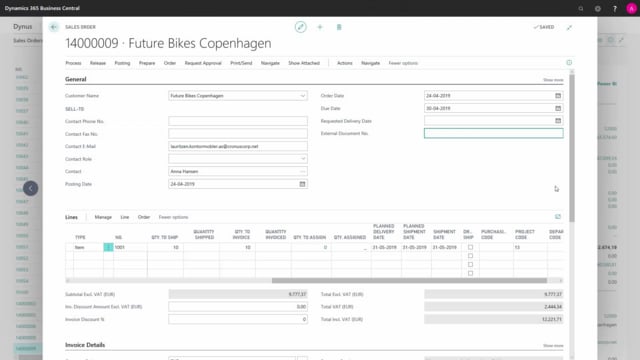This screenshot has height=360, width=640.
Task: Click the Project Code column header
Action: pyautogui.click(x=524, y=234)
